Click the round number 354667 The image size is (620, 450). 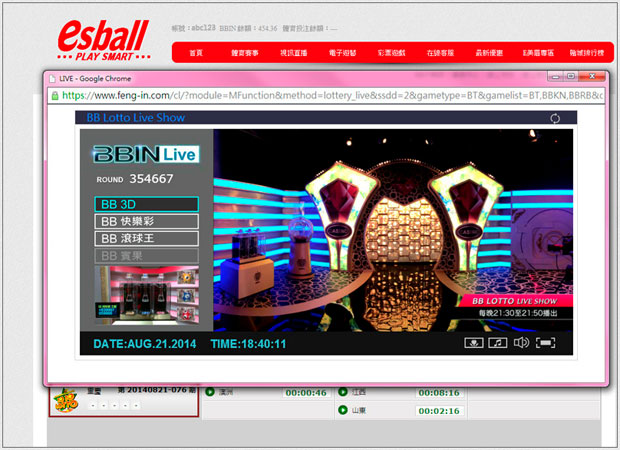(151, 179)
